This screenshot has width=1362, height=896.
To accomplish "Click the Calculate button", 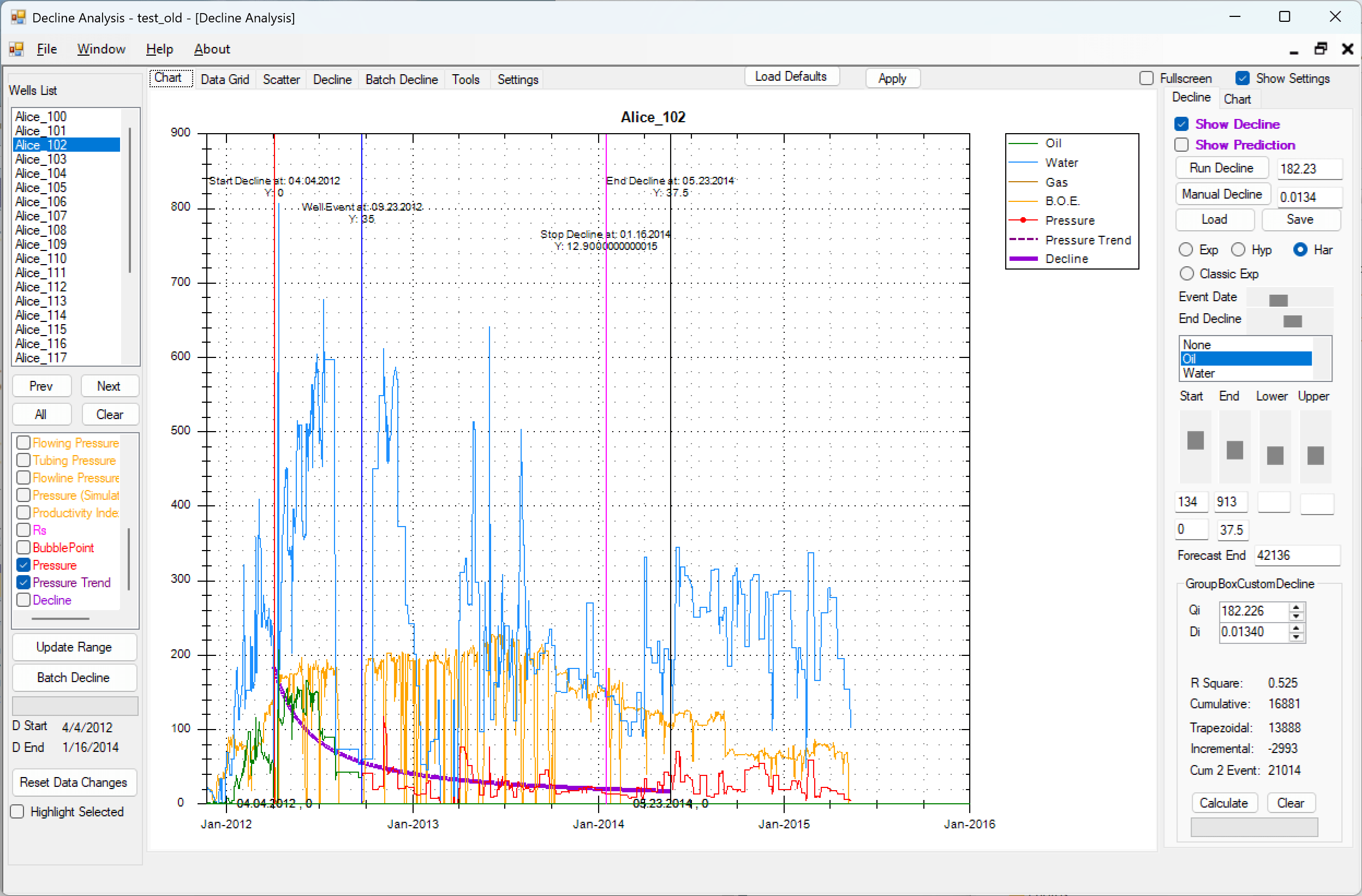I will point(1223,803).
